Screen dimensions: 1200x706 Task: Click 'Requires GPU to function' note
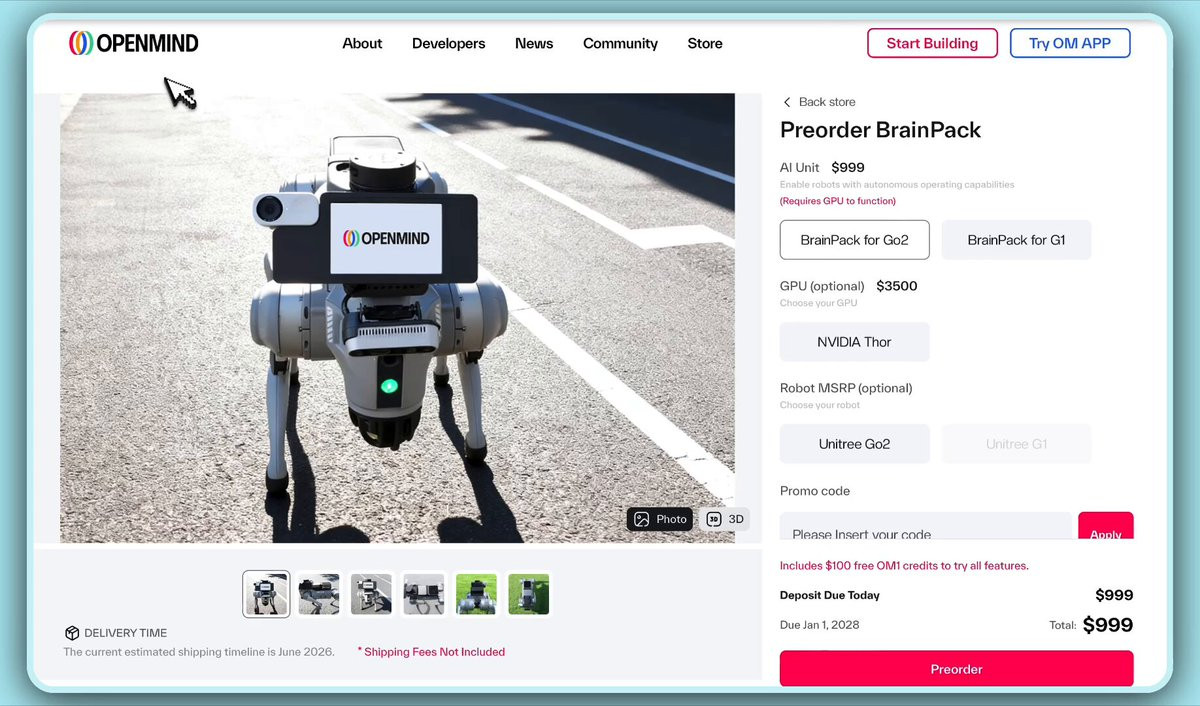click(838, 201)
